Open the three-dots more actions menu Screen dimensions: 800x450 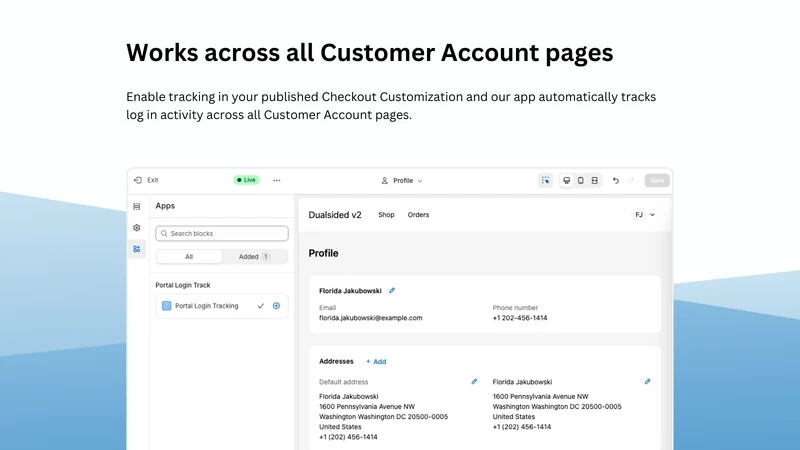(x=277, y=180)
